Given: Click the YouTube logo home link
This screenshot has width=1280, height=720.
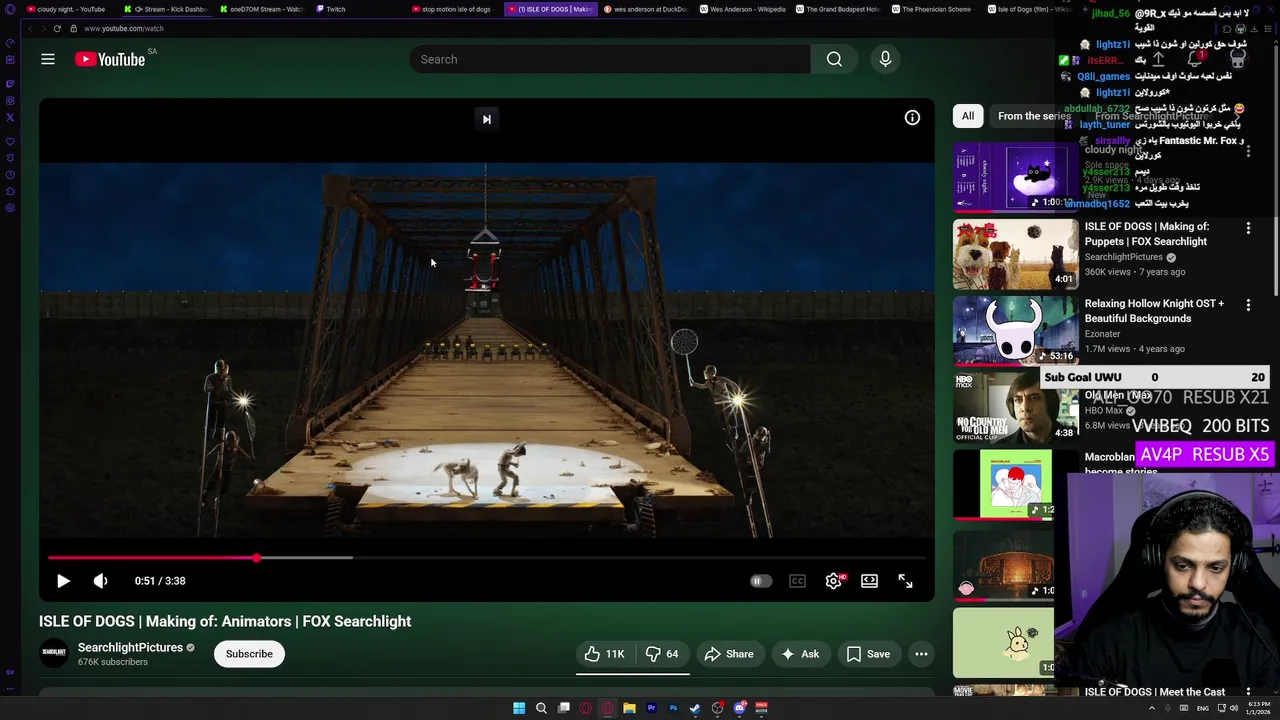Looking at the screenshot, I should pos(110,59).
